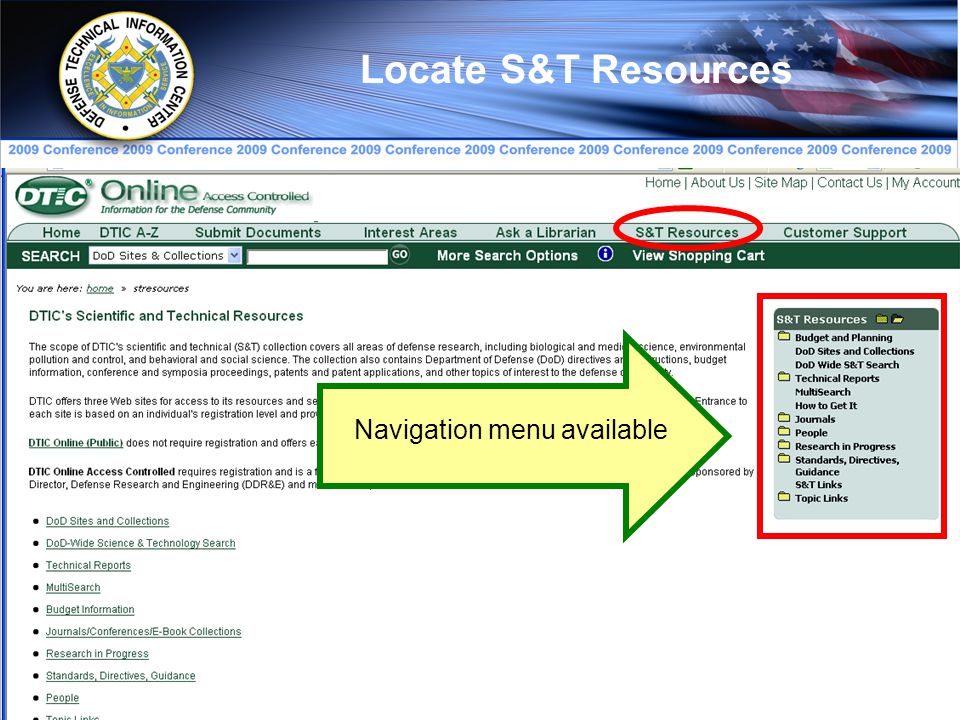This screenshot has height=720, width=960.
Task: Click the search text field
Action: tap(317, 257)
